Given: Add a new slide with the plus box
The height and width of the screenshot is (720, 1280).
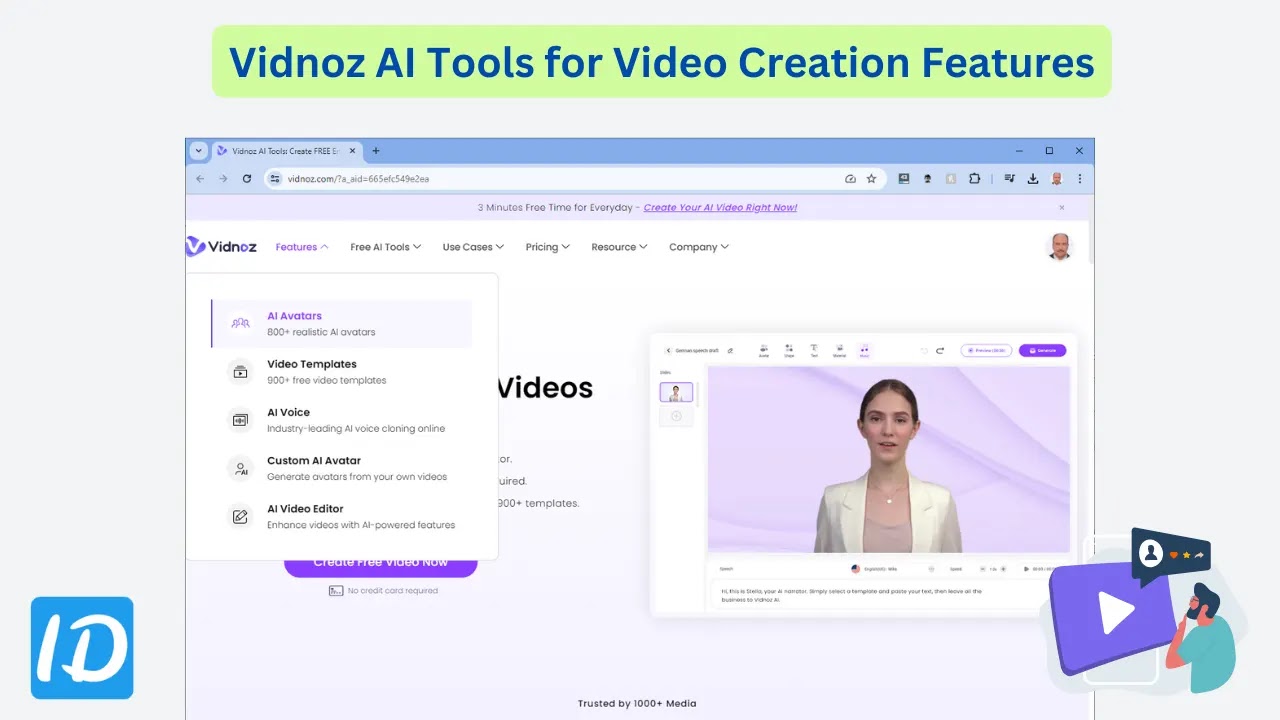Looking at the screenshot, I should click(x=676, y=415).
